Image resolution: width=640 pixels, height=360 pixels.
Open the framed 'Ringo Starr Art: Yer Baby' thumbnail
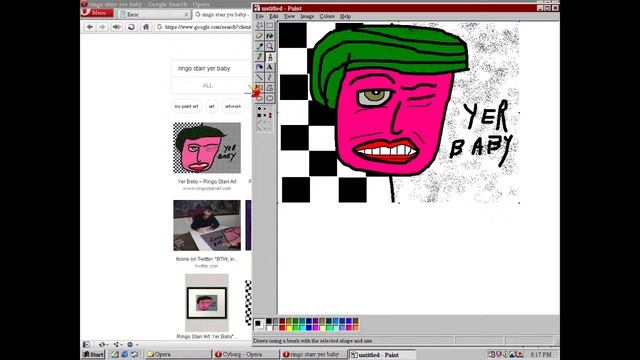pyautogui.click(x=207, y=302)
